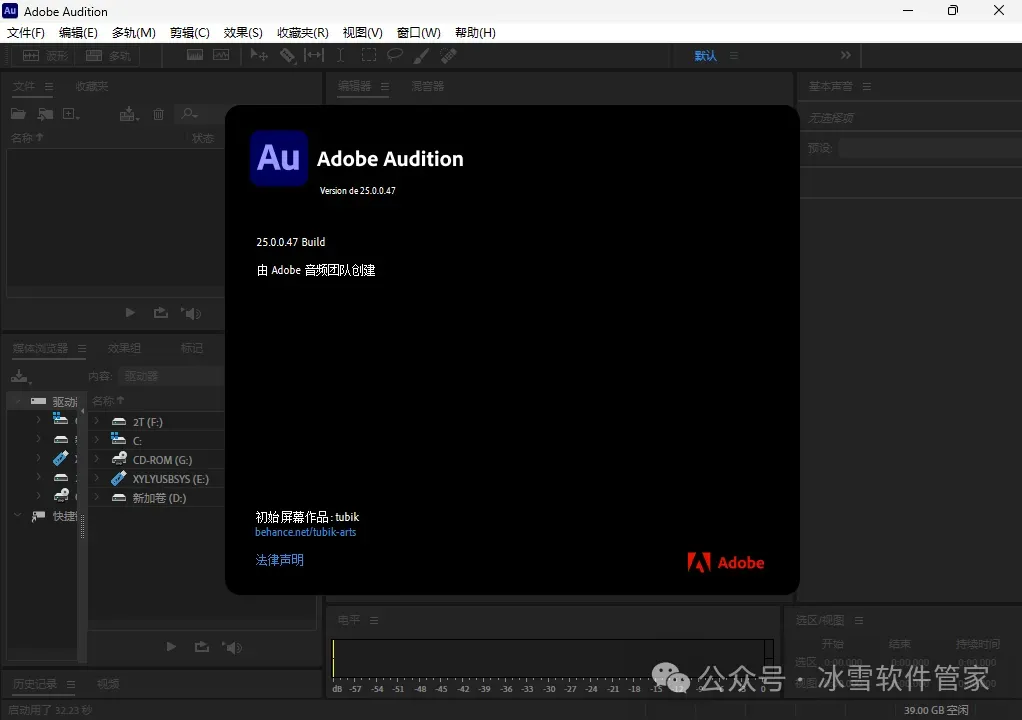Switch to the 混音器 Mixer tab

pos(428,86)
